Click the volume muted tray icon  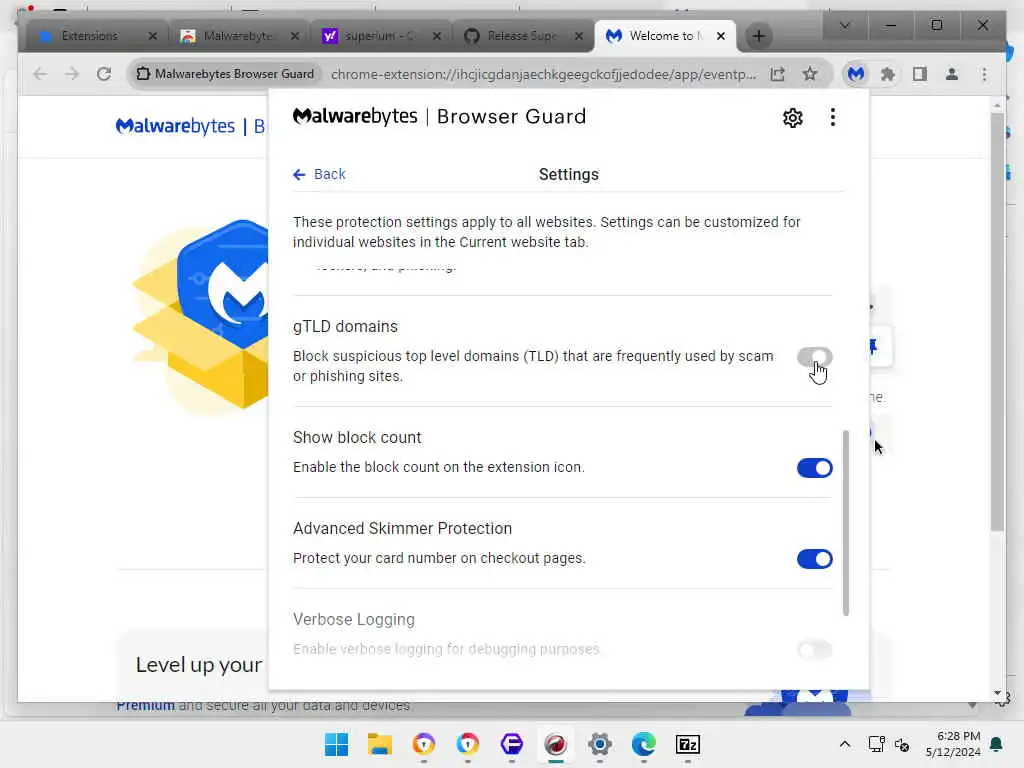[902, 744]
